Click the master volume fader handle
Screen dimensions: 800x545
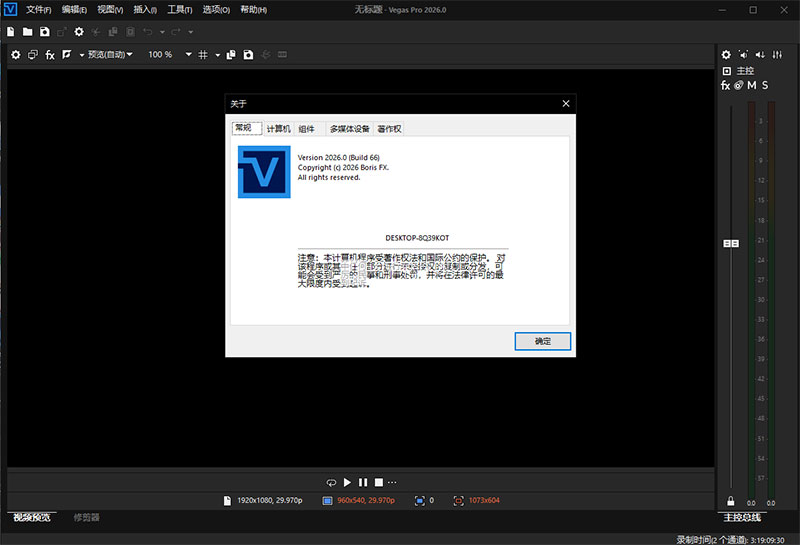(x=731, y=244)
